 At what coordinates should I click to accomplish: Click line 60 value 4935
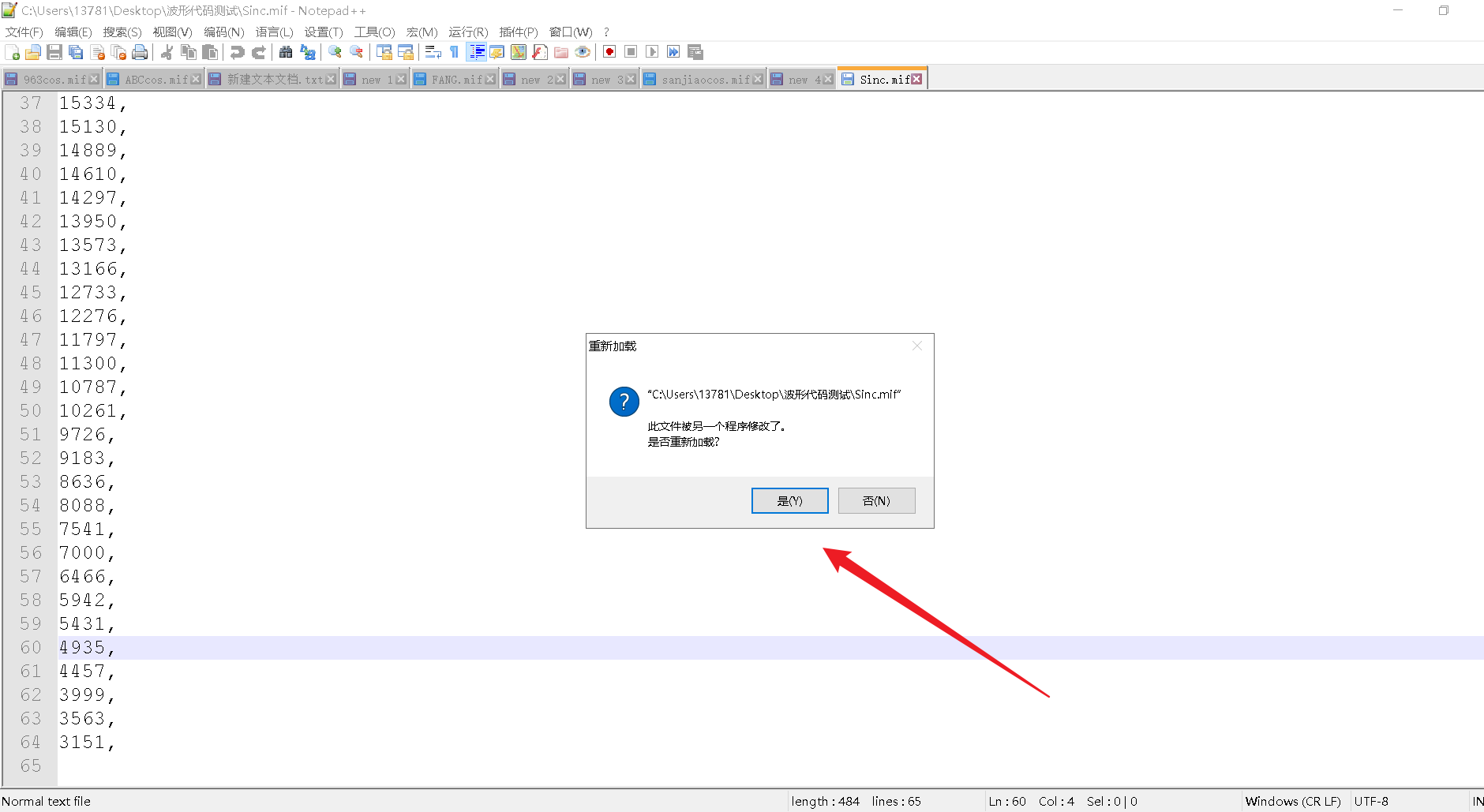[87, 647]
